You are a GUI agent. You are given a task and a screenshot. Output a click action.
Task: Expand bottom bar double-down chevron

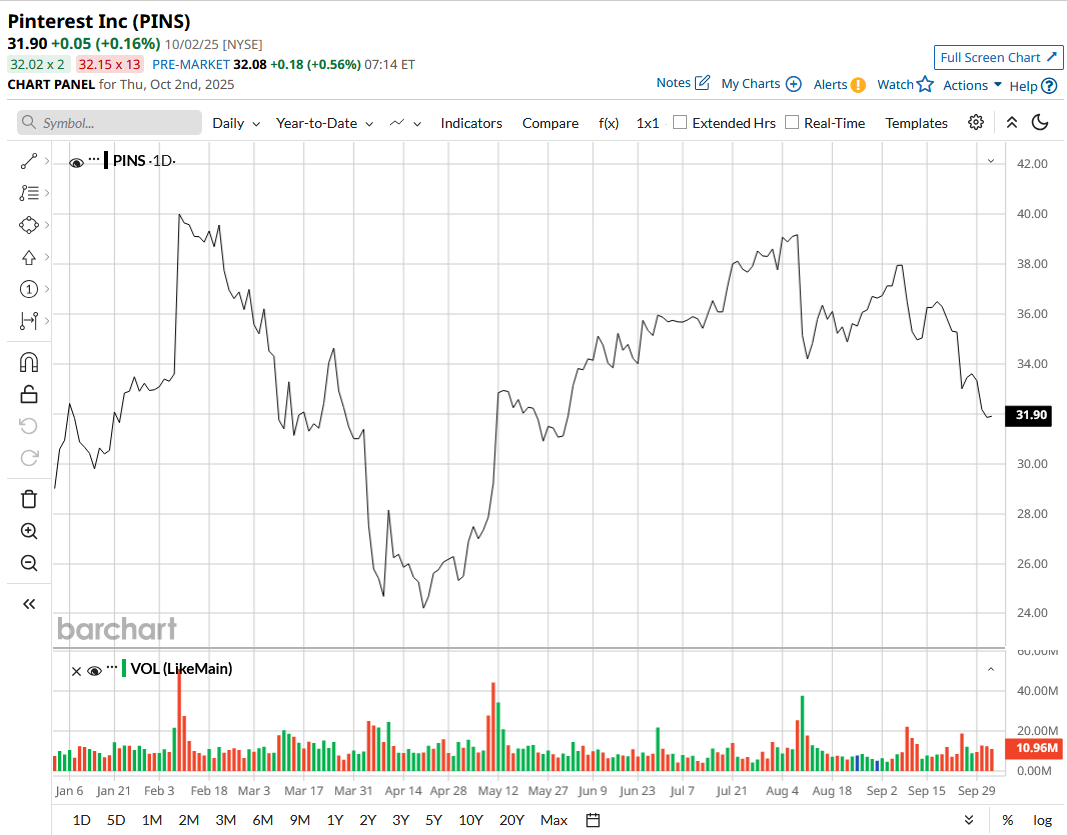[x=969, y=820]
